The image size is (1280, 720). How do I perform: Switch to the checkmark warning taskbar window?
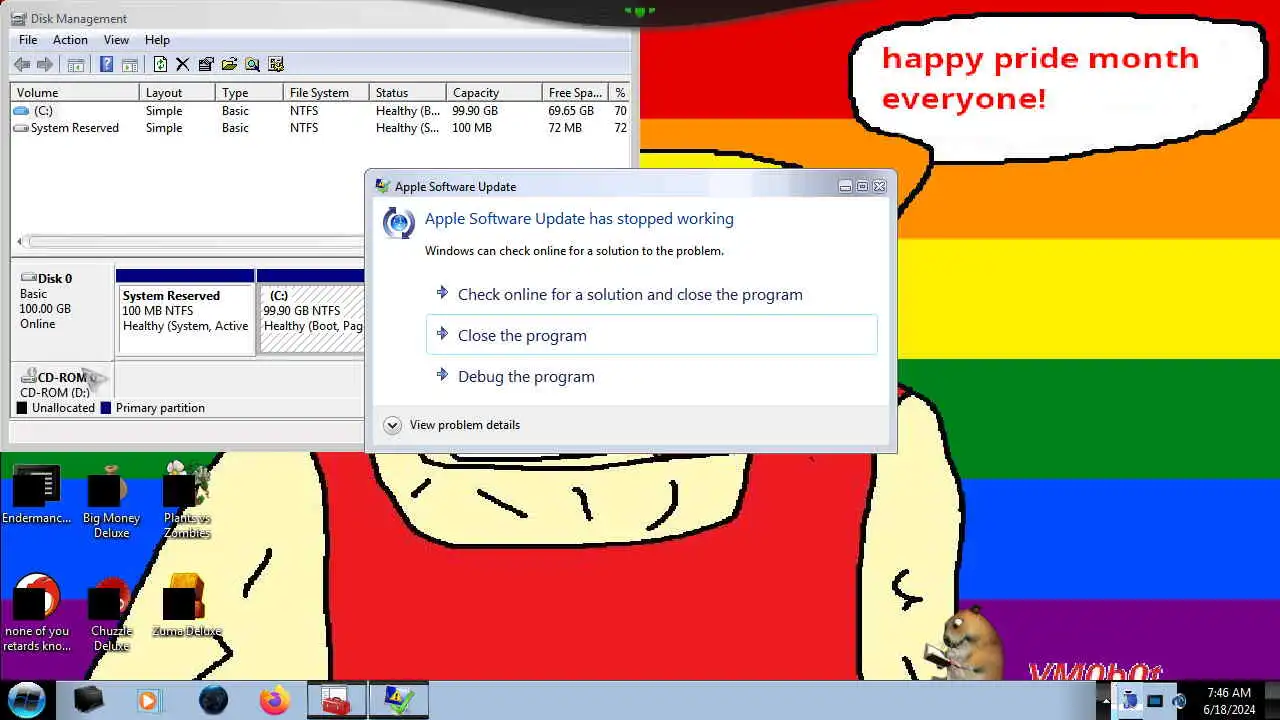[399, 700]
